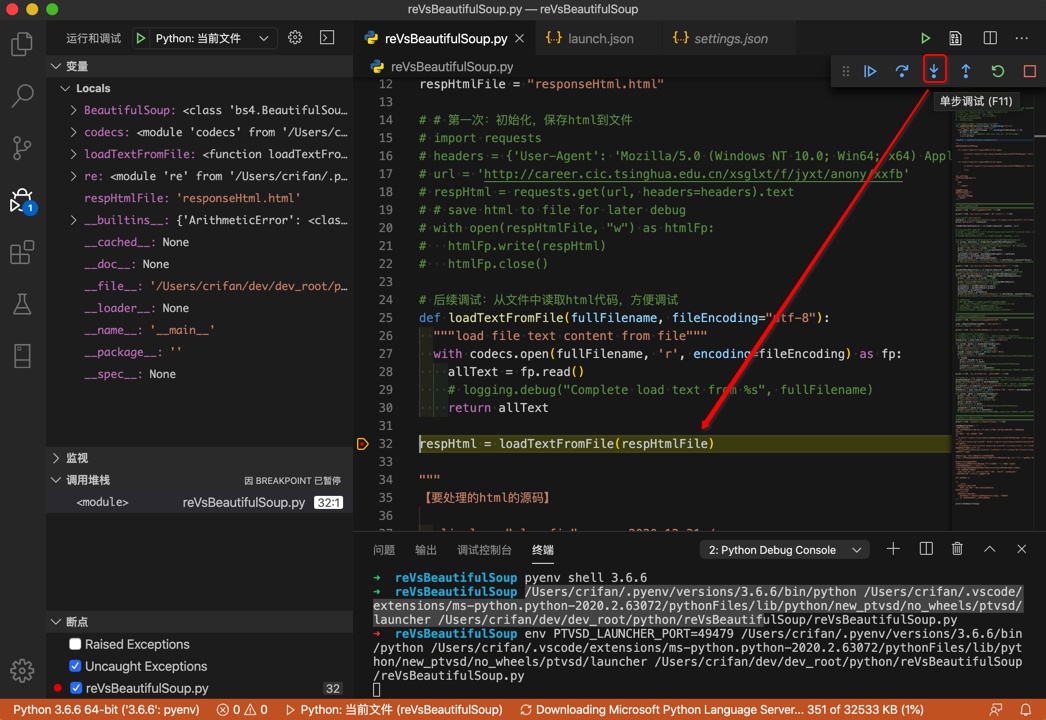Toggle reVsBeautifulSoup.py line 32 breakpoint checkbox

[75, 688]
